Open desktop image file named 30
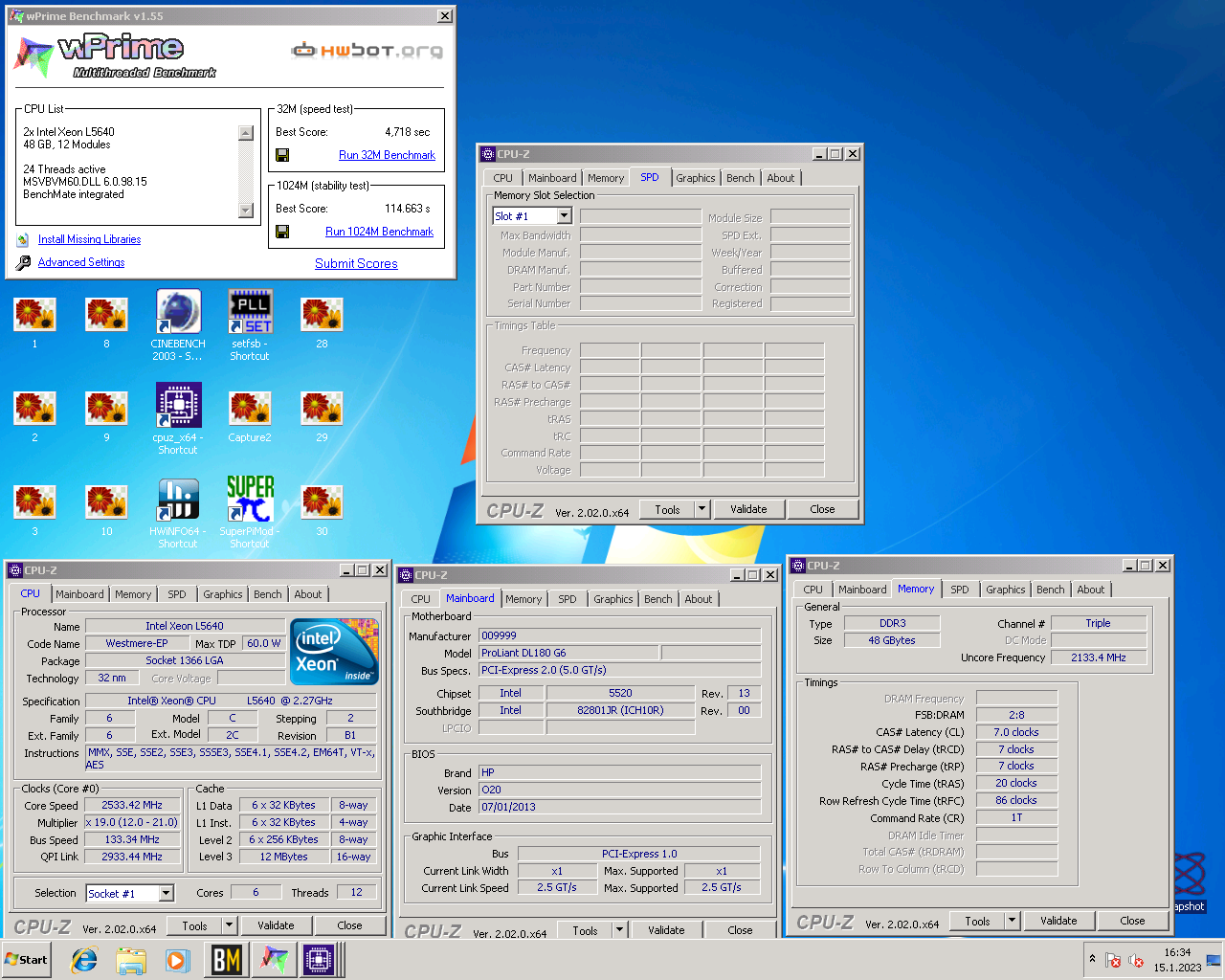Screen dimensions: 1225x980 pyautogui.click(x=322, y=510)
